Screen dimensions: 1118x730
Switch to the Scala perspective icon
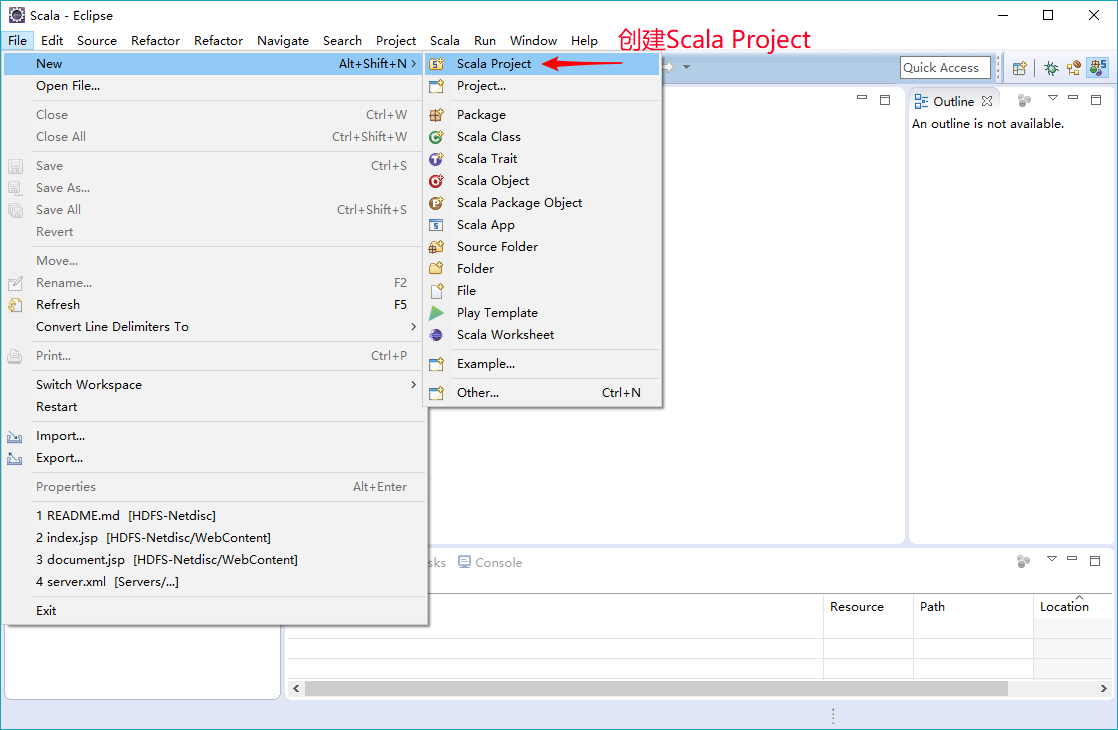click(1098, 68)
